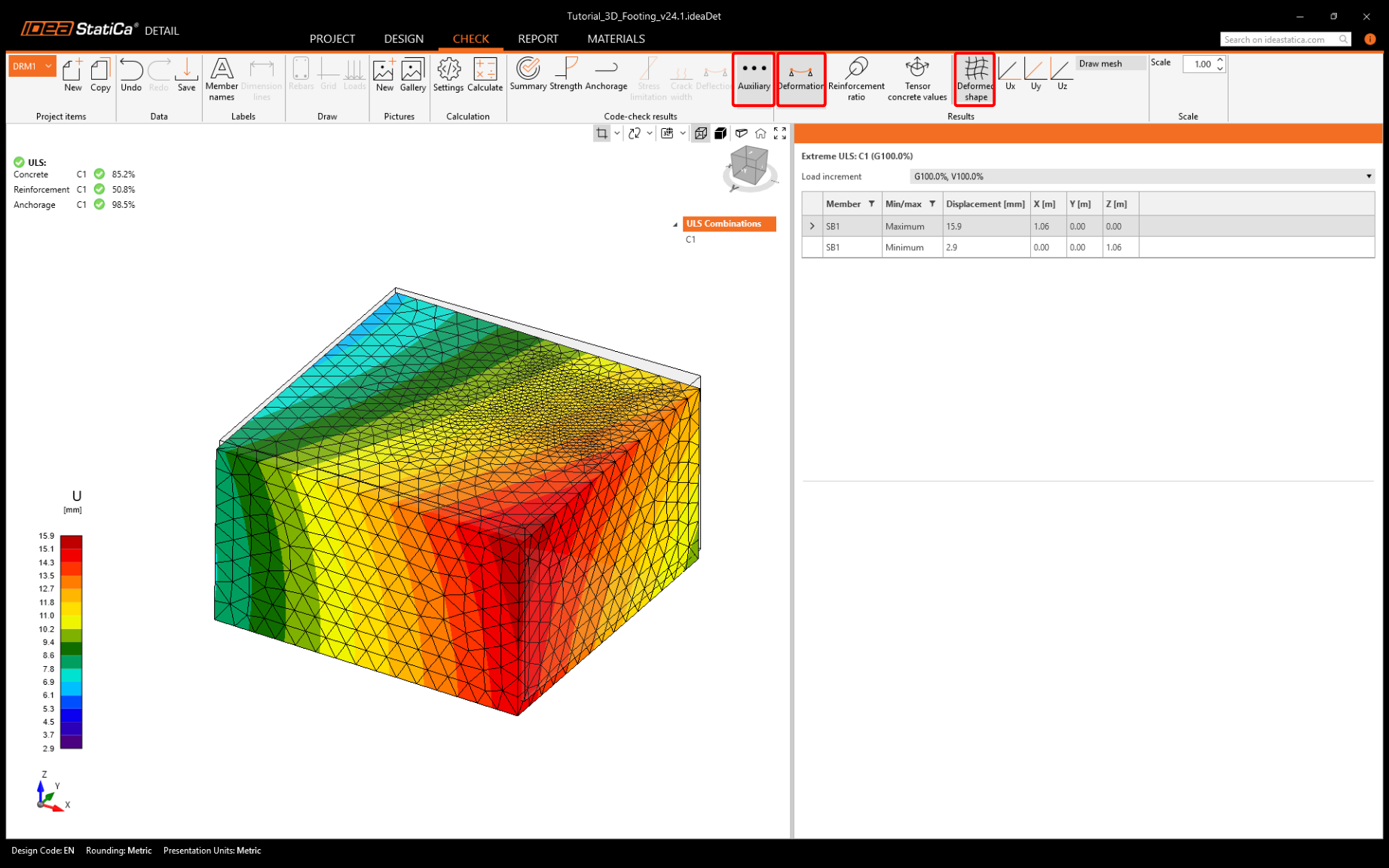The image size is (1389, 868).
Task: Click the rotate view tool
Action: 635,133
